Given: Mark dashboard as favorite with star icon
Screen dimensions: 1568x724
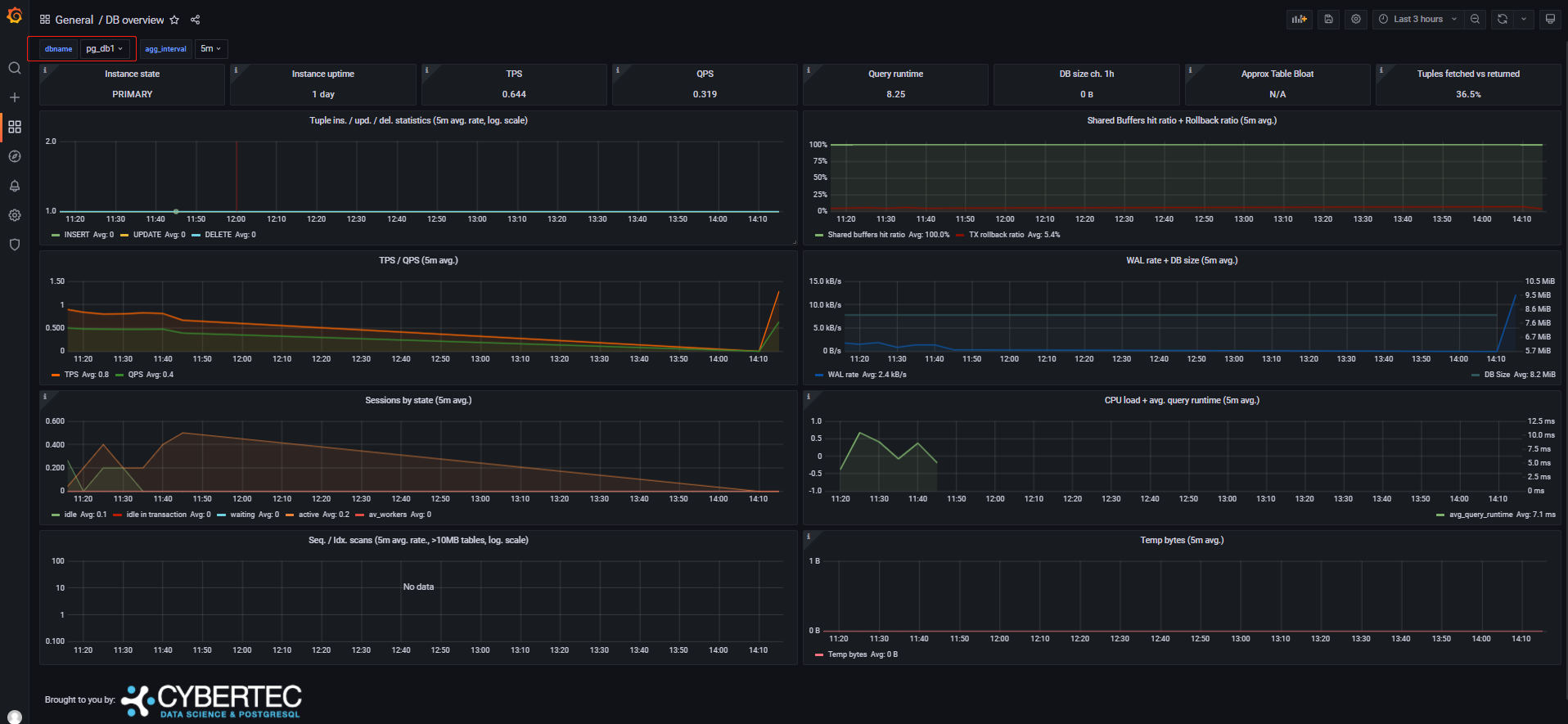Looking at the screenshot, I should click(x=174, y=20).
